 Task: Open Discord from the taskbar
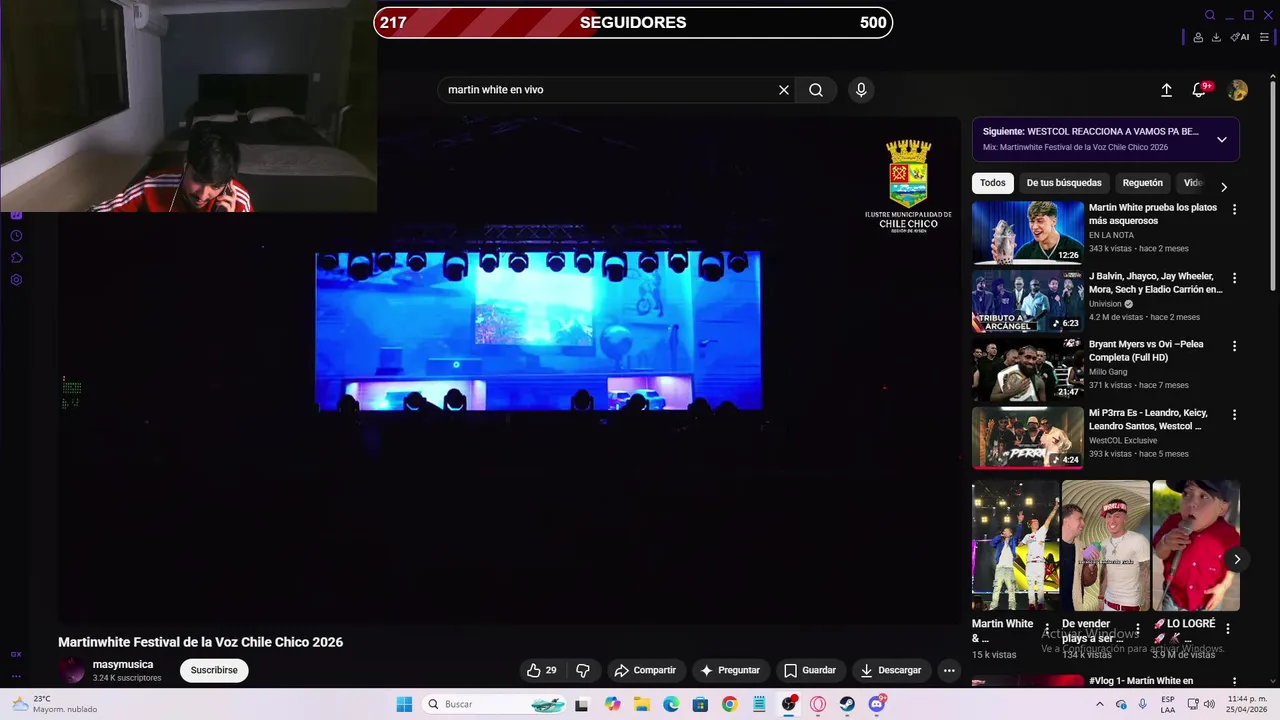(x=877, y=704)
